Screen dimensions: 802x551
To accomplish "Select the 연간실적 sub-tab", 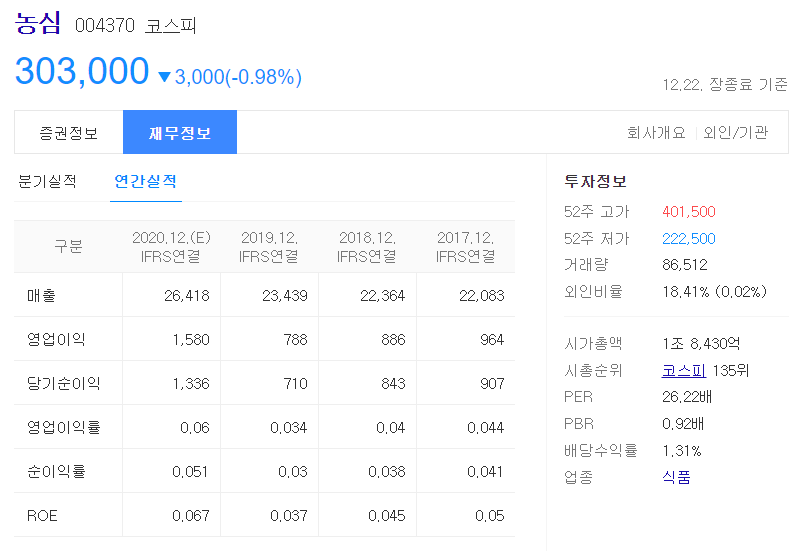I will point(146,181).
